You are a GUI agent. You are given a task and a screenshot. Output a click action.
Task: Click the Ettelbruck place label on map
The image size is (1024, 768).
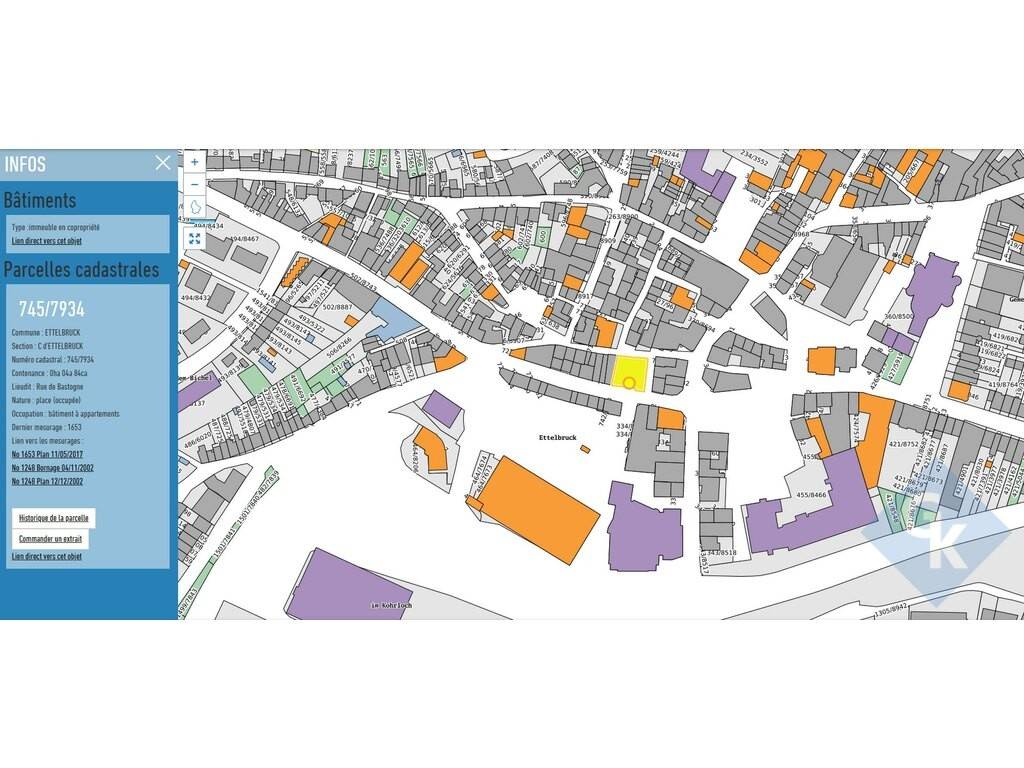559,438
